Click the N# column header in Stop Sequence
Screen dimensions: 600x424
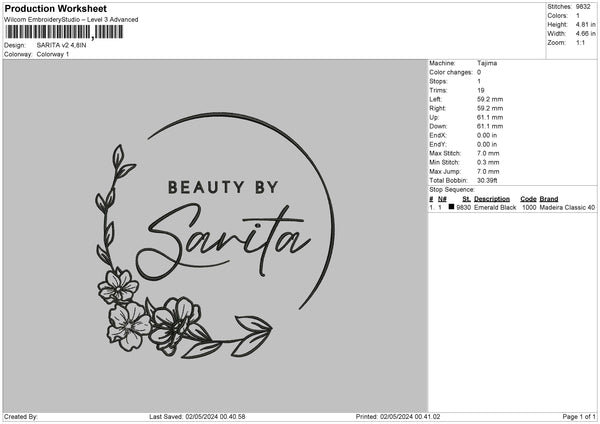tap(441, 199)
